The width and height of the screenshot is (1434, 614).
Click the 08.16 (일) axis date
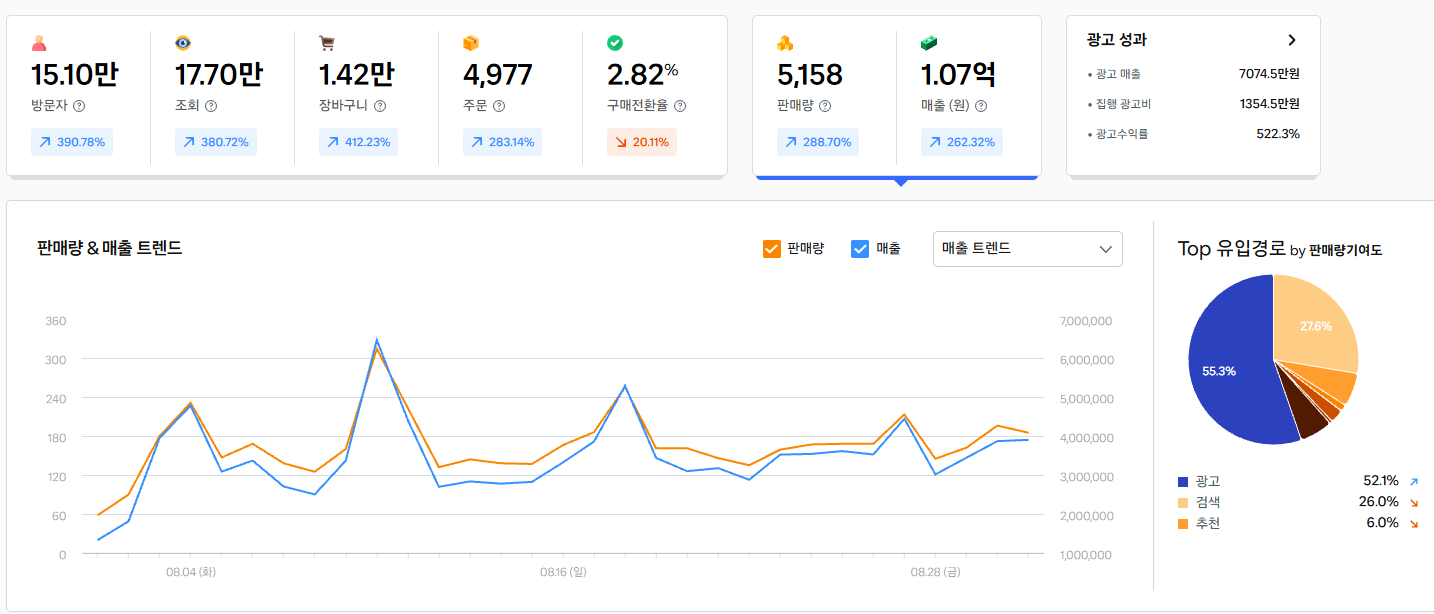[563, 573]
